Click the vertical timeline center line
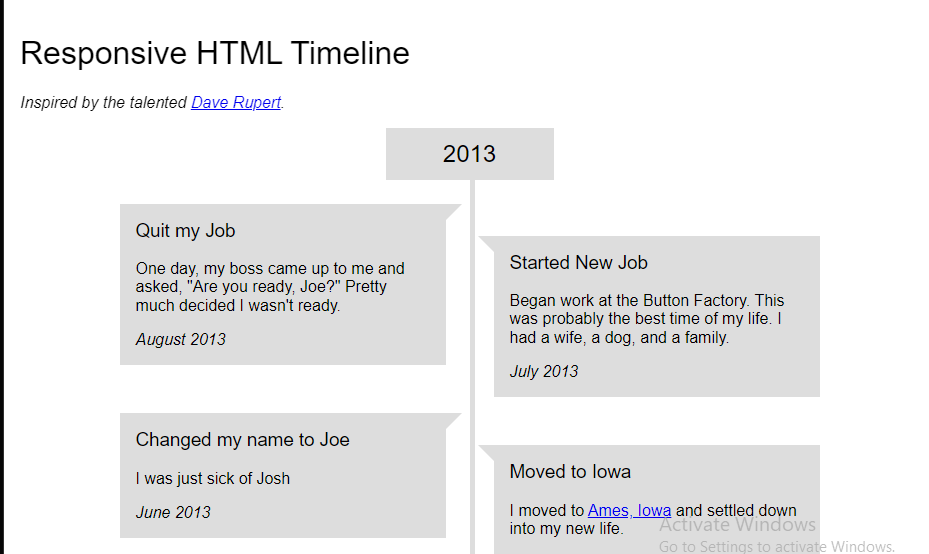929x554 pixels. (x=472, y=367)
